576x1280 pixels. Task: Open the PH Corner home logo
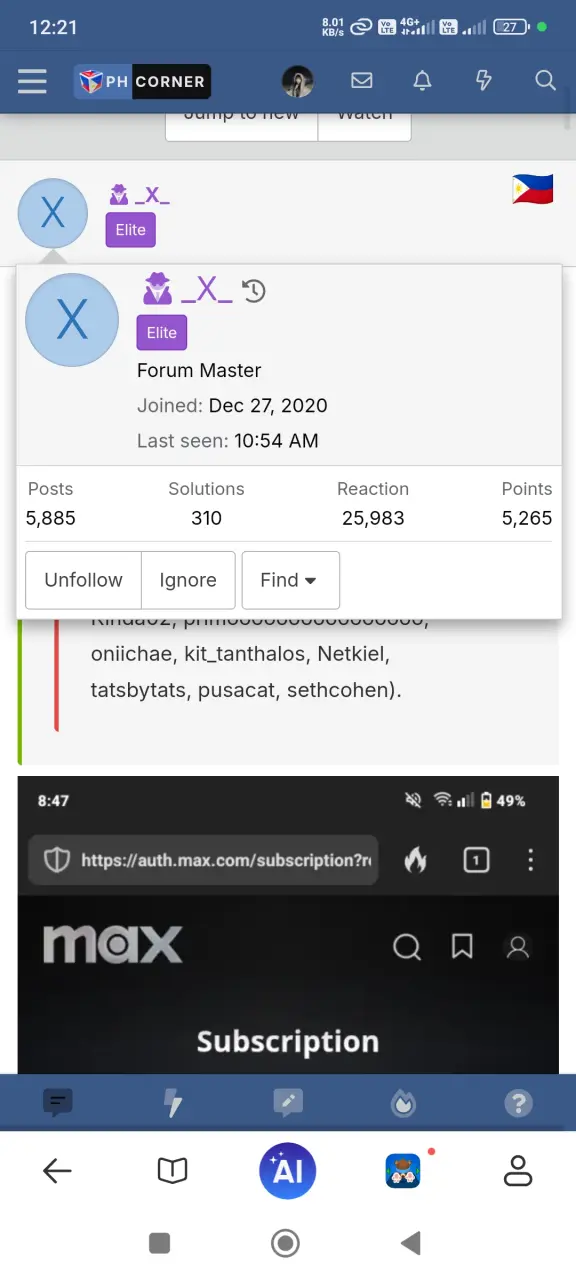pyautogui.click(x=143, y=81)
